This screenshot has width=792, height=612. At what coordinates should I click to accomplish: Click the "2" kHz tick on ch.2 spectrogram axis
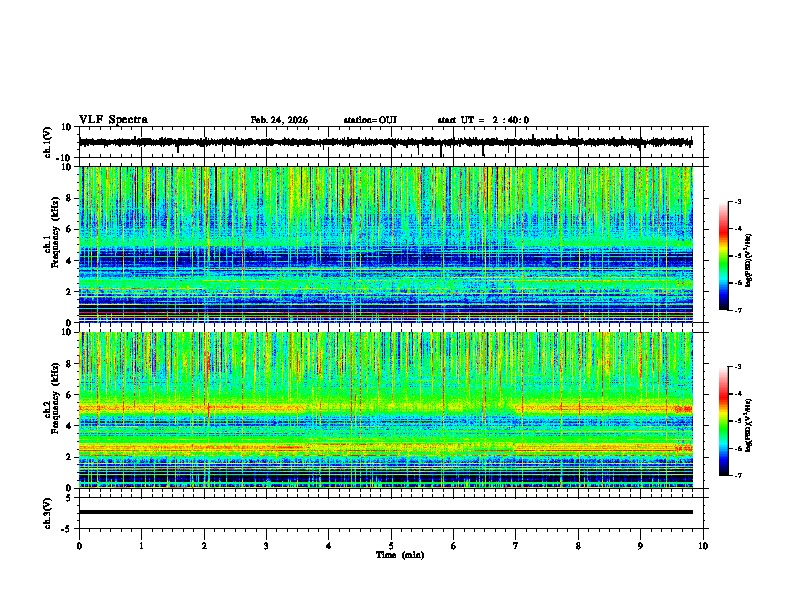tap(70, 457)
